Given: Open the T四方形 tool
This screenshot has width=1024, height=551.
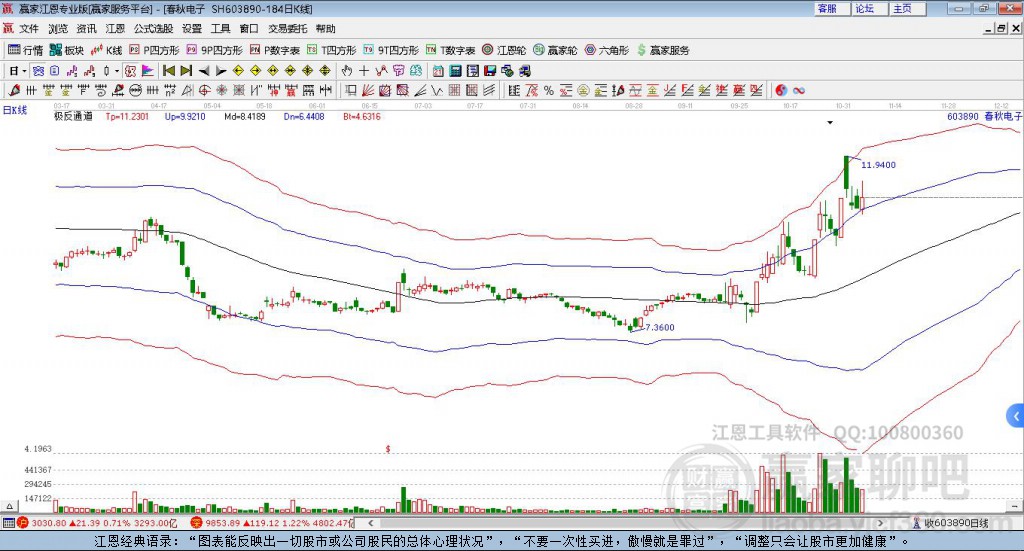Looking at the screenshot, I should 332,50.
